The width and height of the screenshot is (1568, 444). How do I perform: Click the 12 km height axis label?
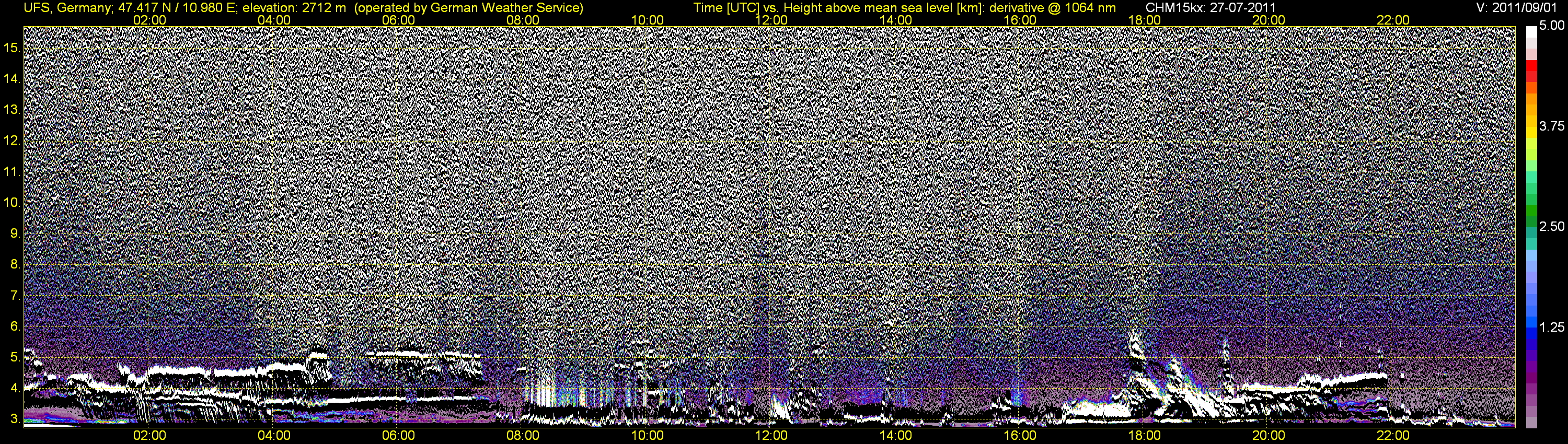(12, 141)
